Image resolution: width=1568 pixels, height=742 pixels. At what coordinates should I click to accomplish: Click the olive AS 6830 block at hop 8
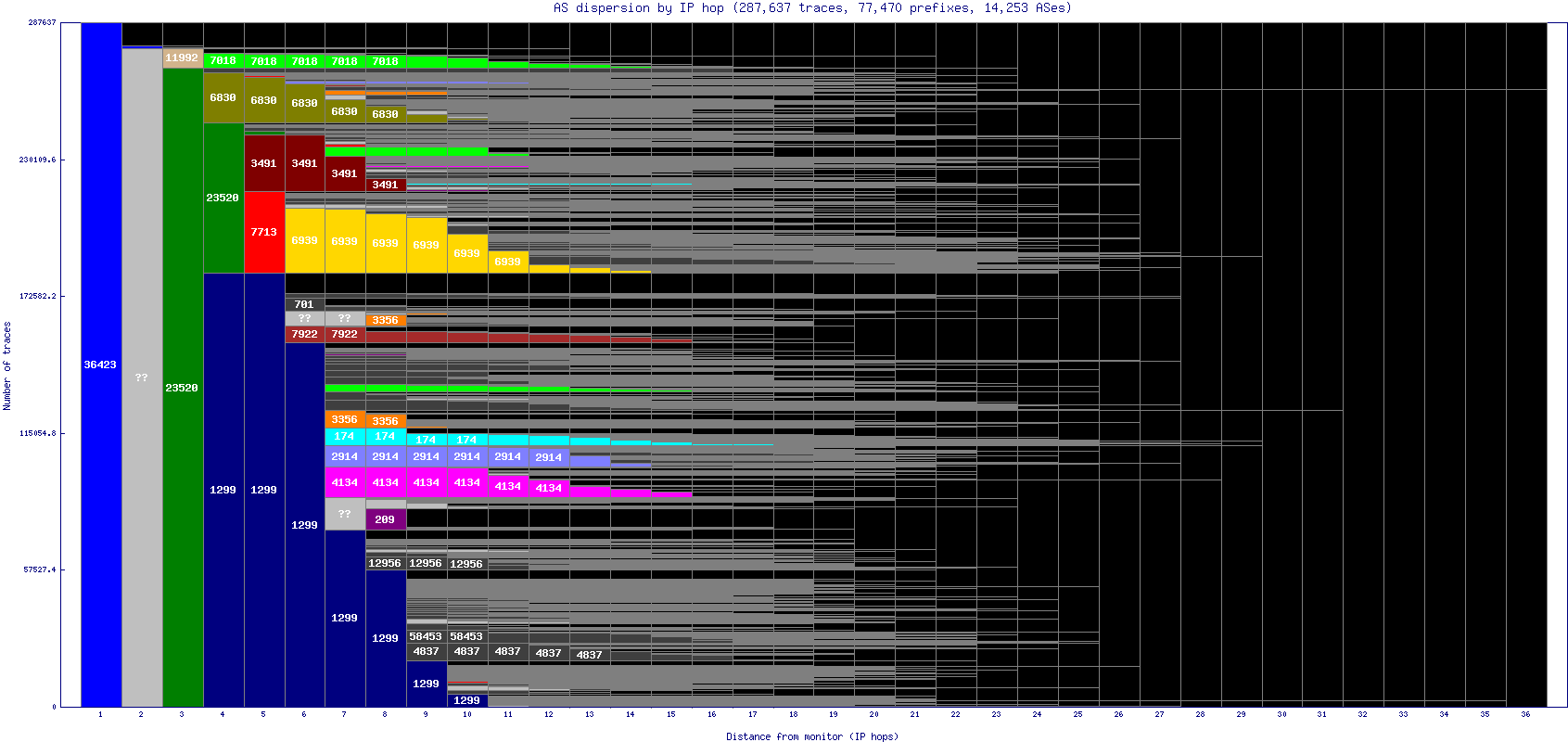point(386,114)
